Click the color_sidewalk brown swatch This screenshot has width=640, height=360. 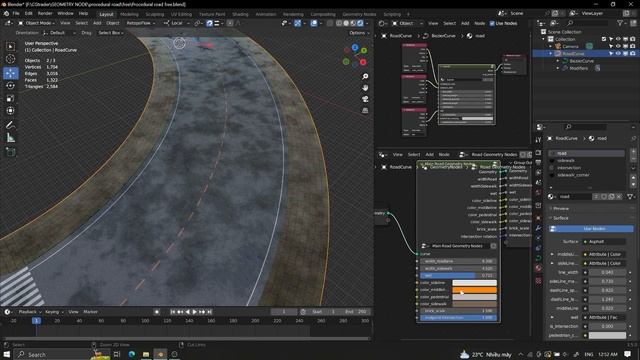pos(474,304)
